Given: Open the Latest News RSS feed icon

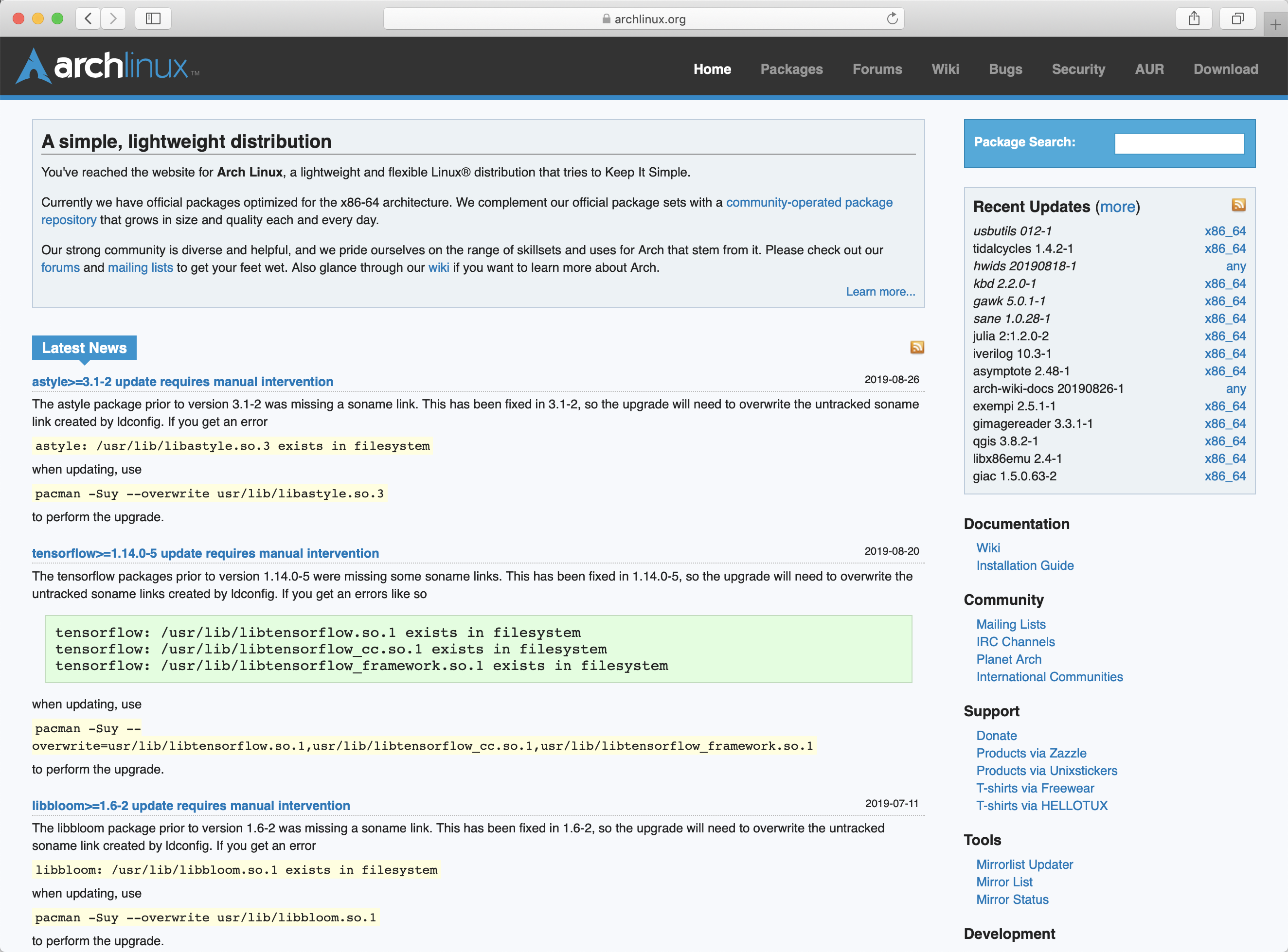Looking at the screenshot, I should click(917, 347).
